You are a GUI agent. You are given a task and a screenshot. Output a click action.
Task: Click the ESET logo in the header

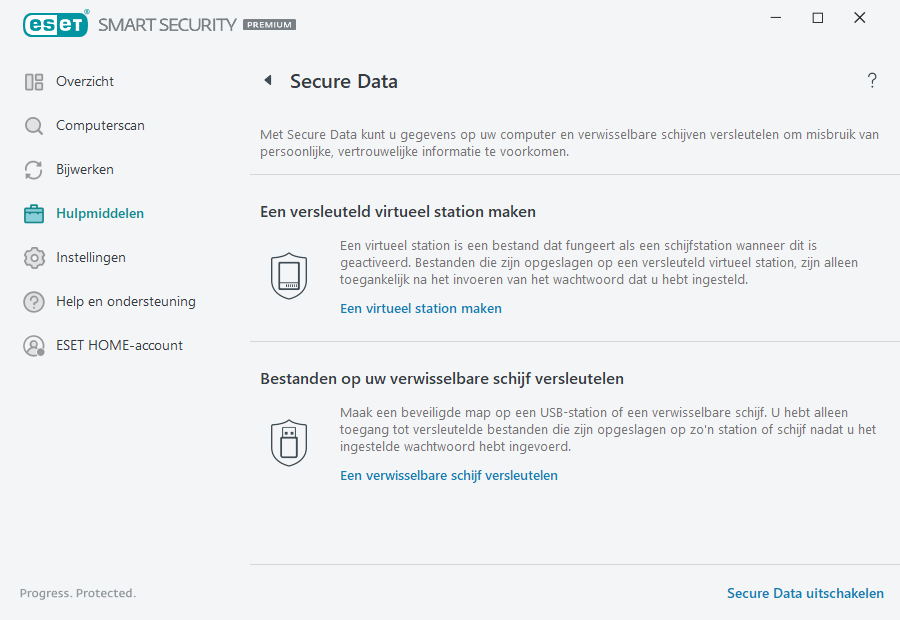click(55, 24)
